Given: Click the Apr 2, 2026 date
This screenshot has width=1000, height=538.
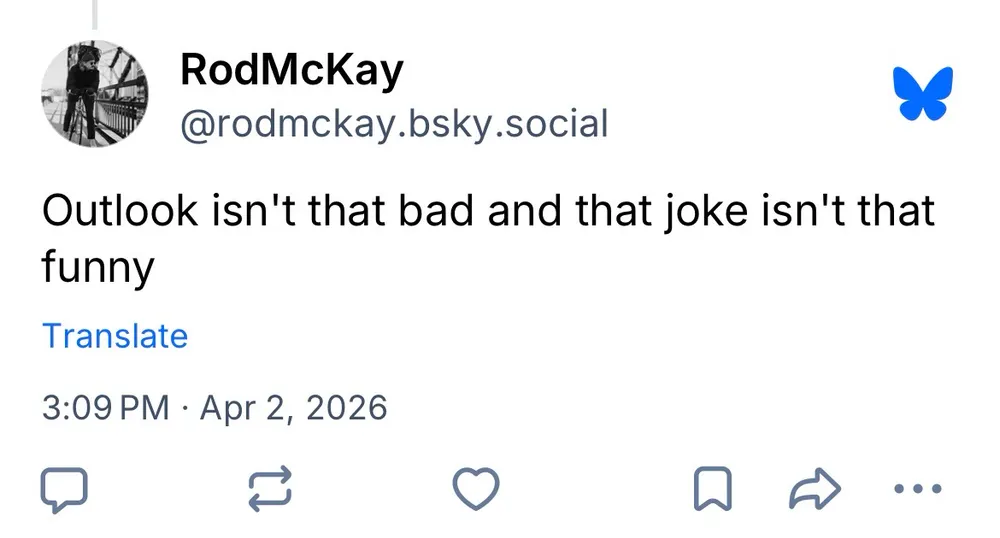Looking at the screenshot, I should point(294,408).
